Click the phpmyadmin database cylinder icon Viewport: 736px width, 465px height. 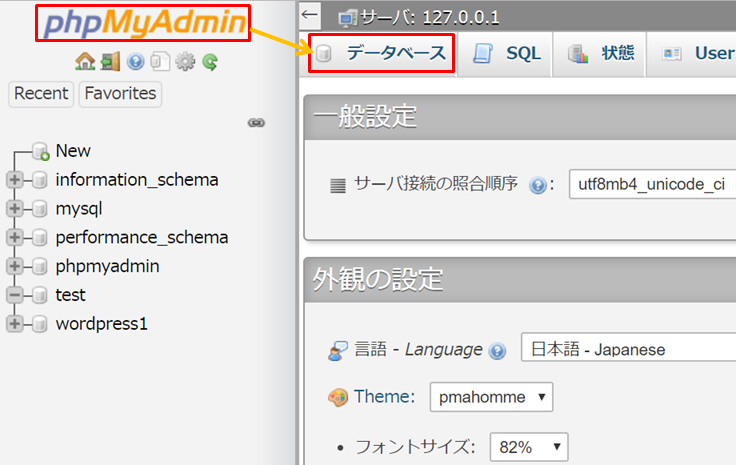tap(40, 267)
